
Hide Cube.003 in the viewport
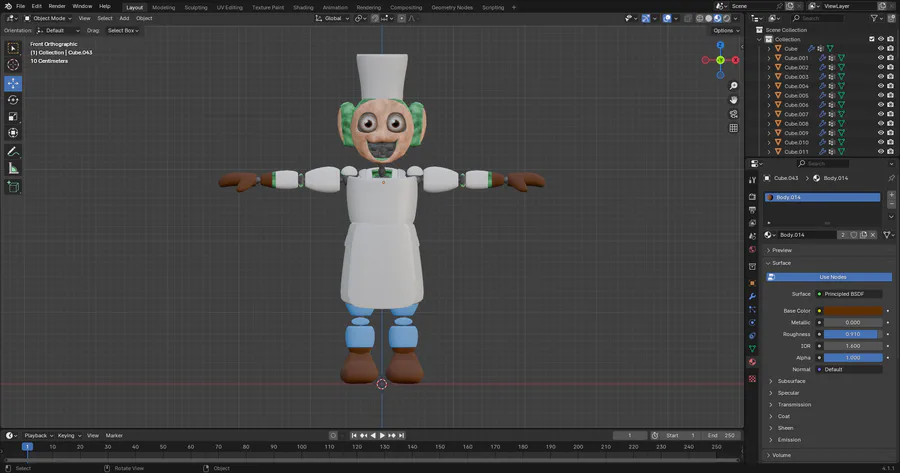[881, 77]
